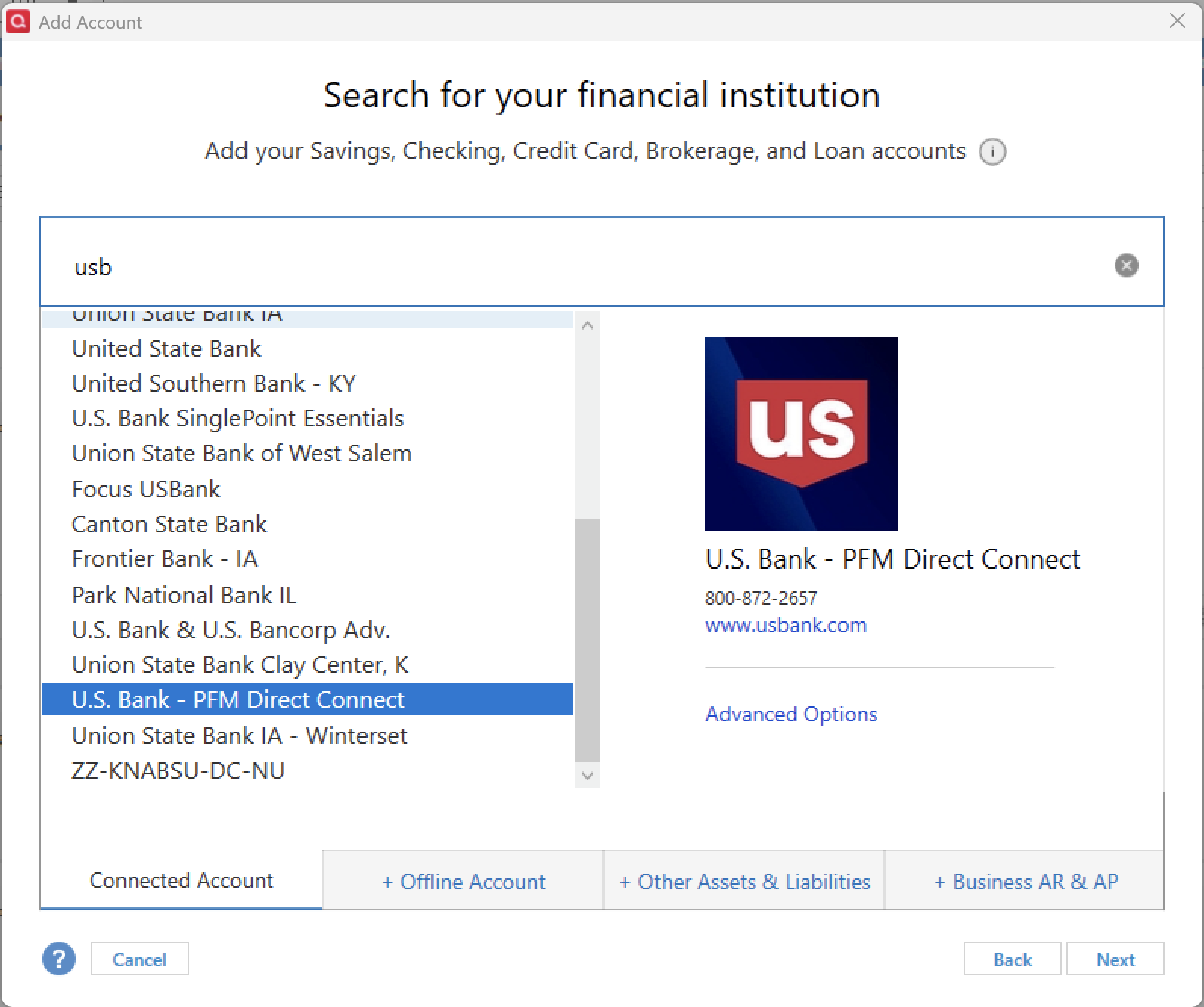The height and width of the screenshot is (1007, 1204).
Task: Switch to the + Offline Account tab
Action: coord(463,881)
